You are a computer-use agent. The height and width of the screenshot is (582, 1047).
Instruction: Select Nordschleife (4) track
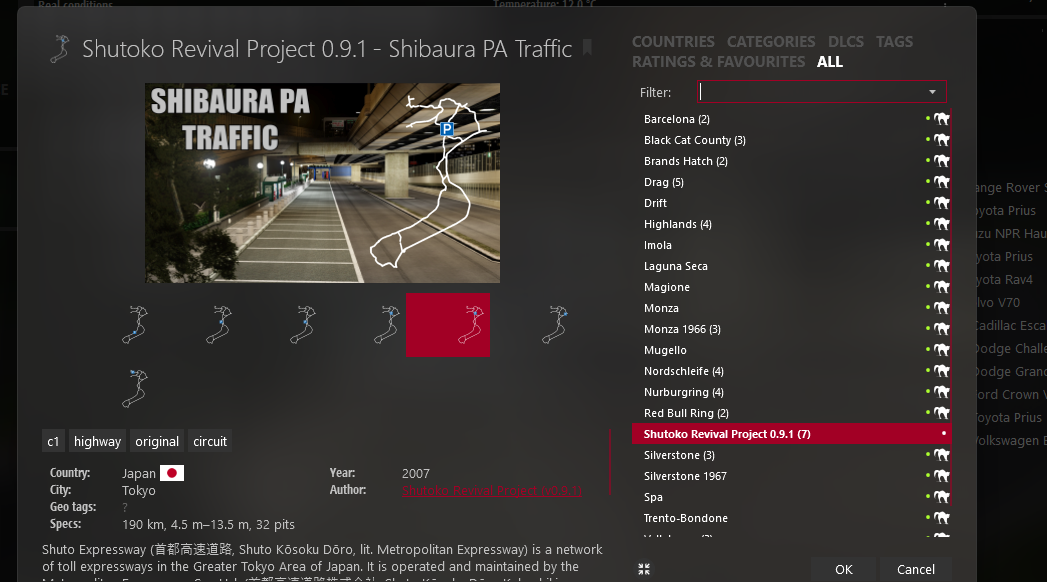pos(791,371)
